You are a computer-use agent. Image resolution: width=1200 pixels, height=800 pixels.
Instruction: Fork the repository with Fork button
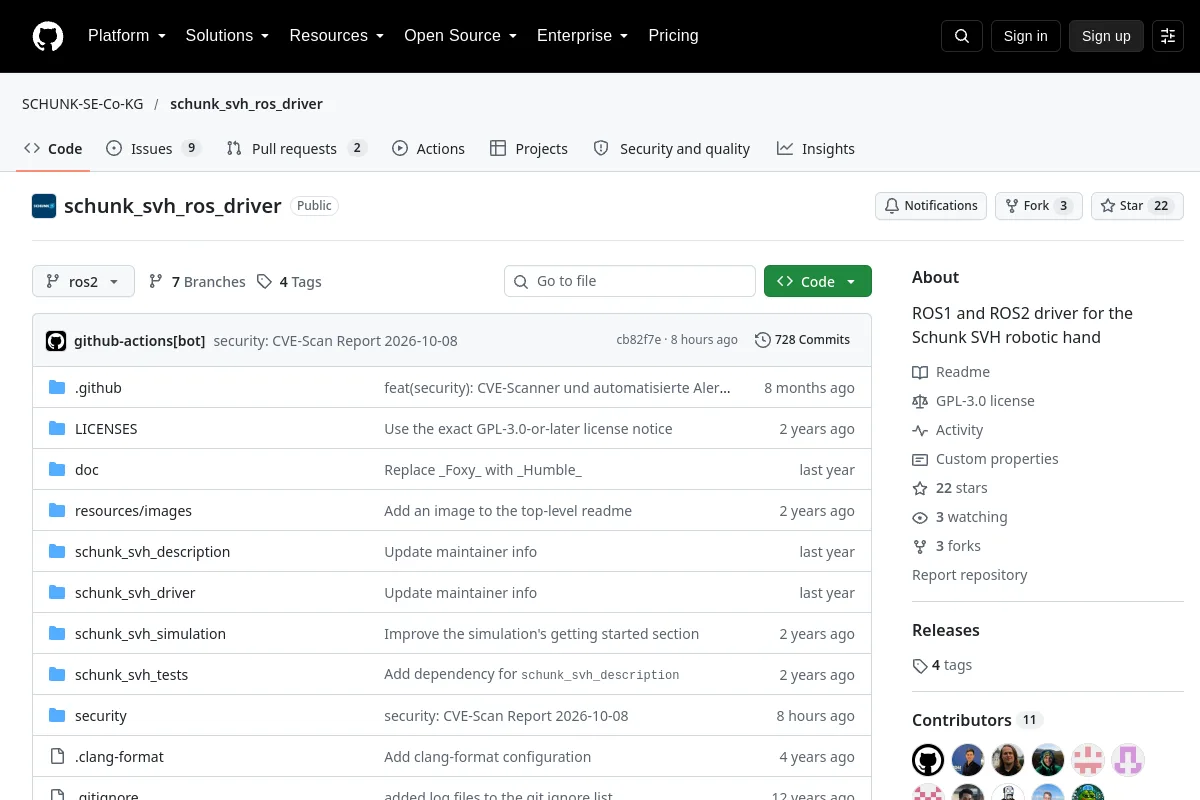click(1039, 206)
